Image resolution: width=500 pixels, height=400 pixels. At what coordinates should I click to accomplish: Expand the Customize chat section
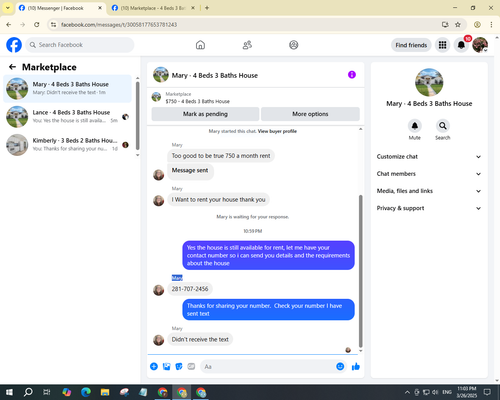coord(429,157)
